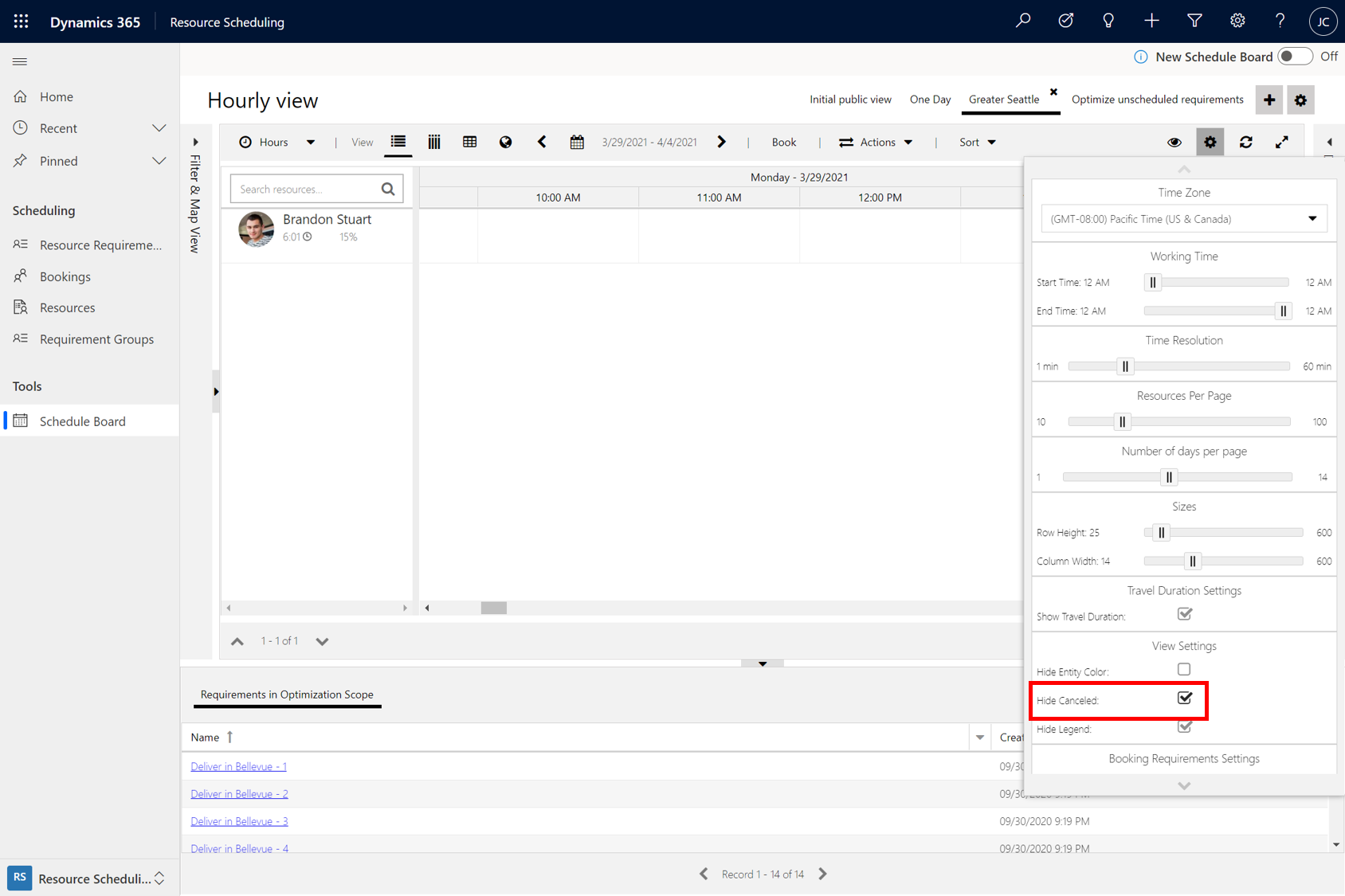Go to previous date range arrow
Image resolution: width=1345 pixels, height=896 pixels.
pyautogui.click(x=542, y=142)
